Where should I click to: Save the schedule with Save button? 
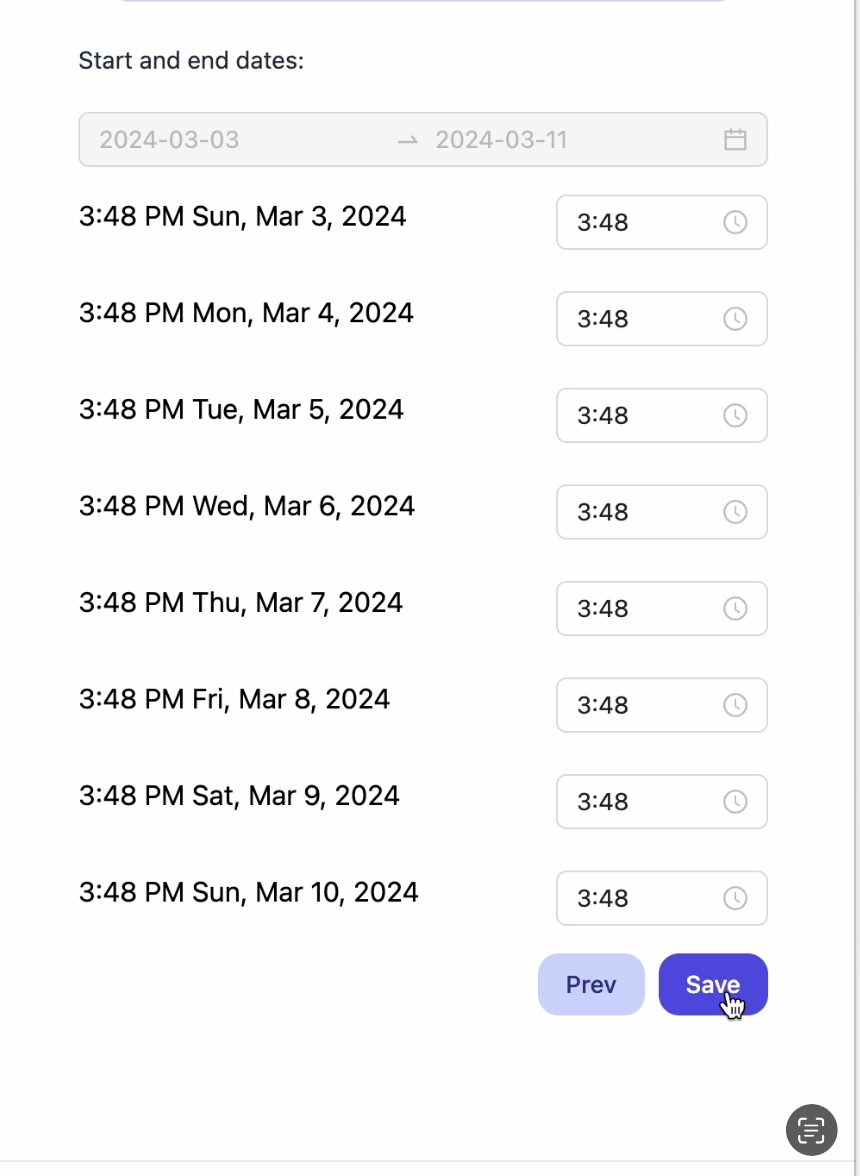713,984
